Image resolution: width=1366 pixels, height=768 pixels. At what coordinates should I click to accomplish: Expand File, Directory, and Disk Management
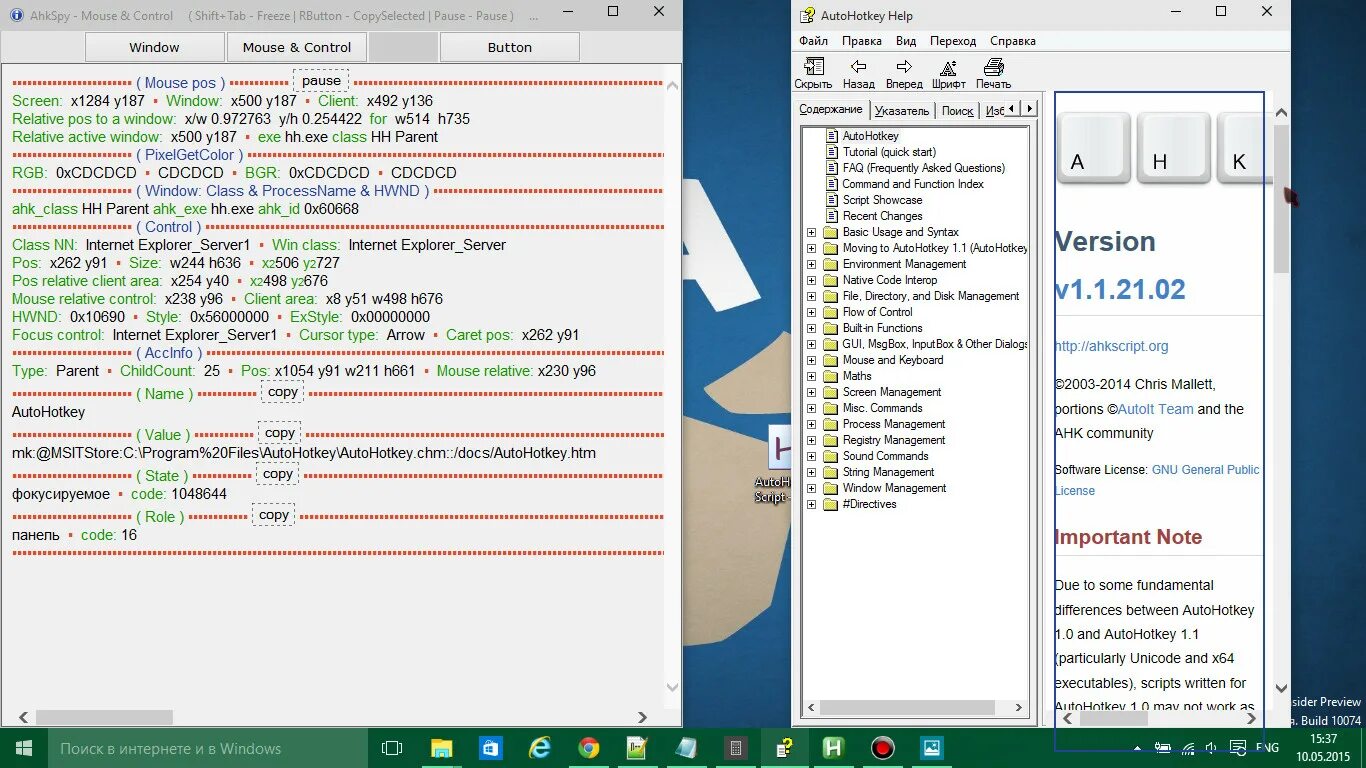[x=811, y=296]
